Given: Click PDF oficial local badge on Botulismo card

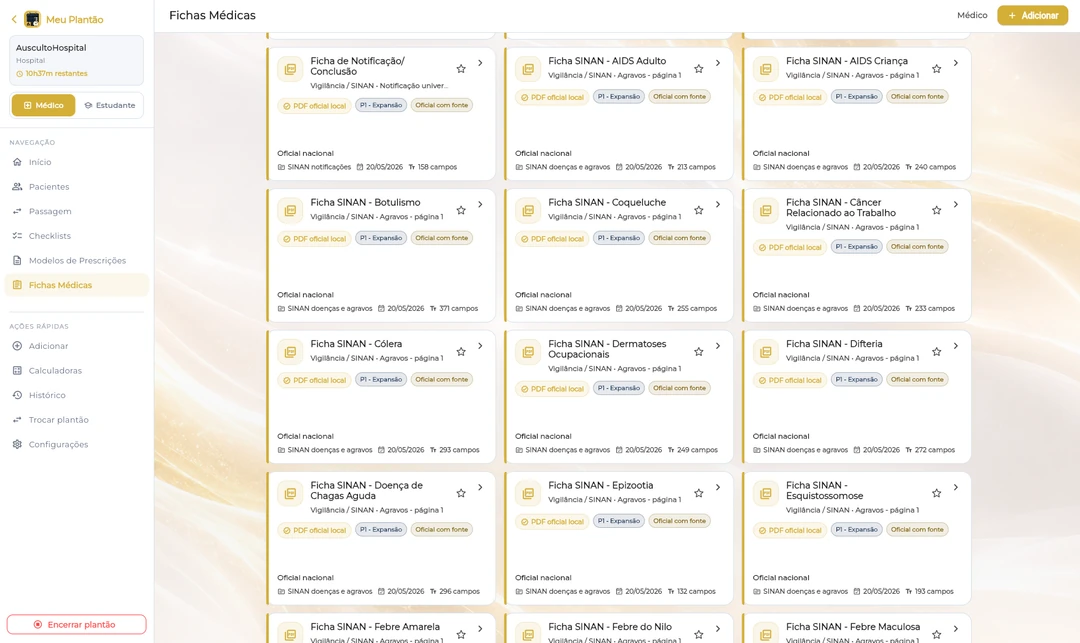Looking at the screenshot, I should (314, 239).
